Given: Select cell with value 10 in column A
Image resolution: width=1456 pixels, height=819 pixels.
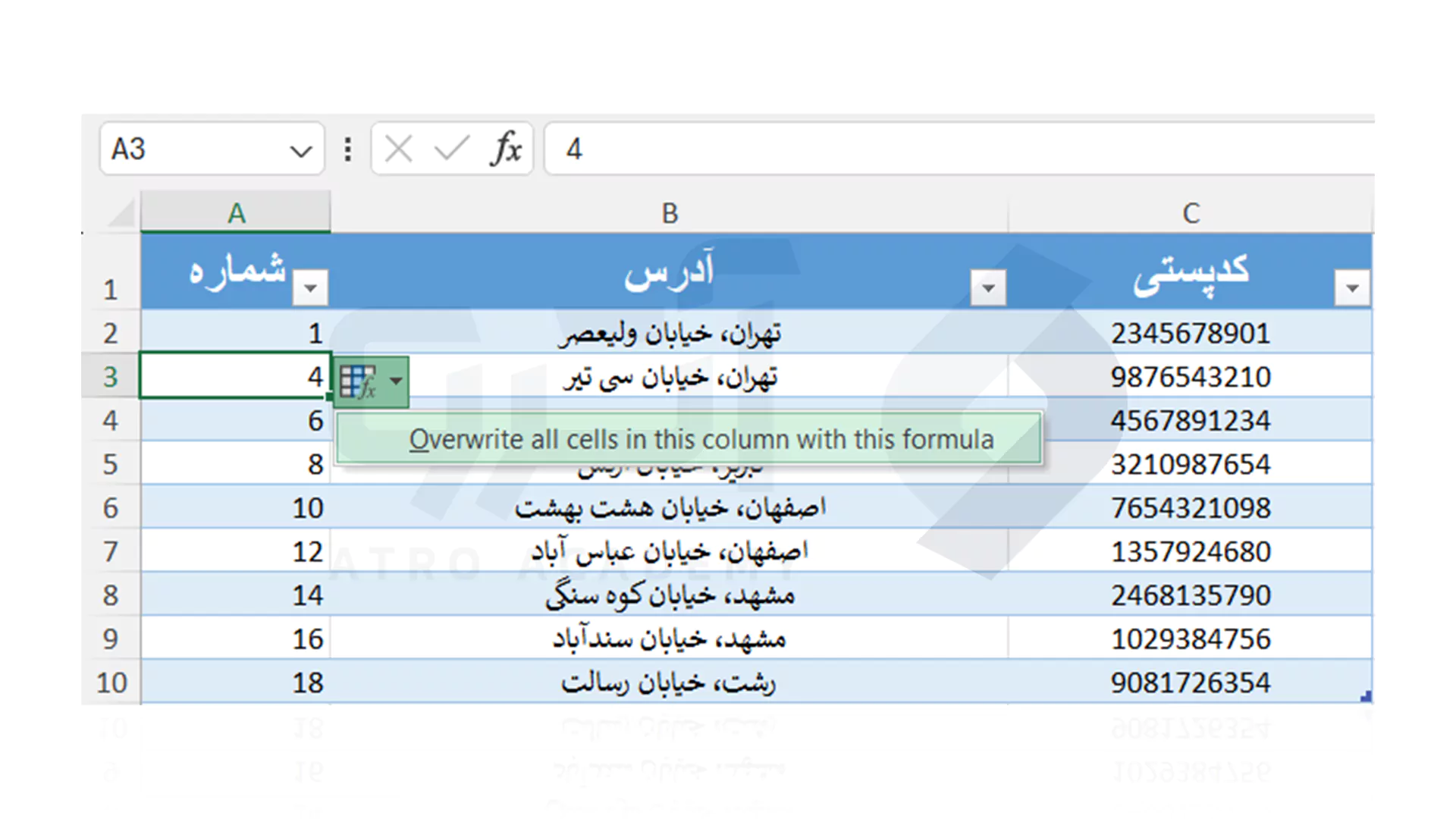Looking at the screenshot, I should (236, 507).
